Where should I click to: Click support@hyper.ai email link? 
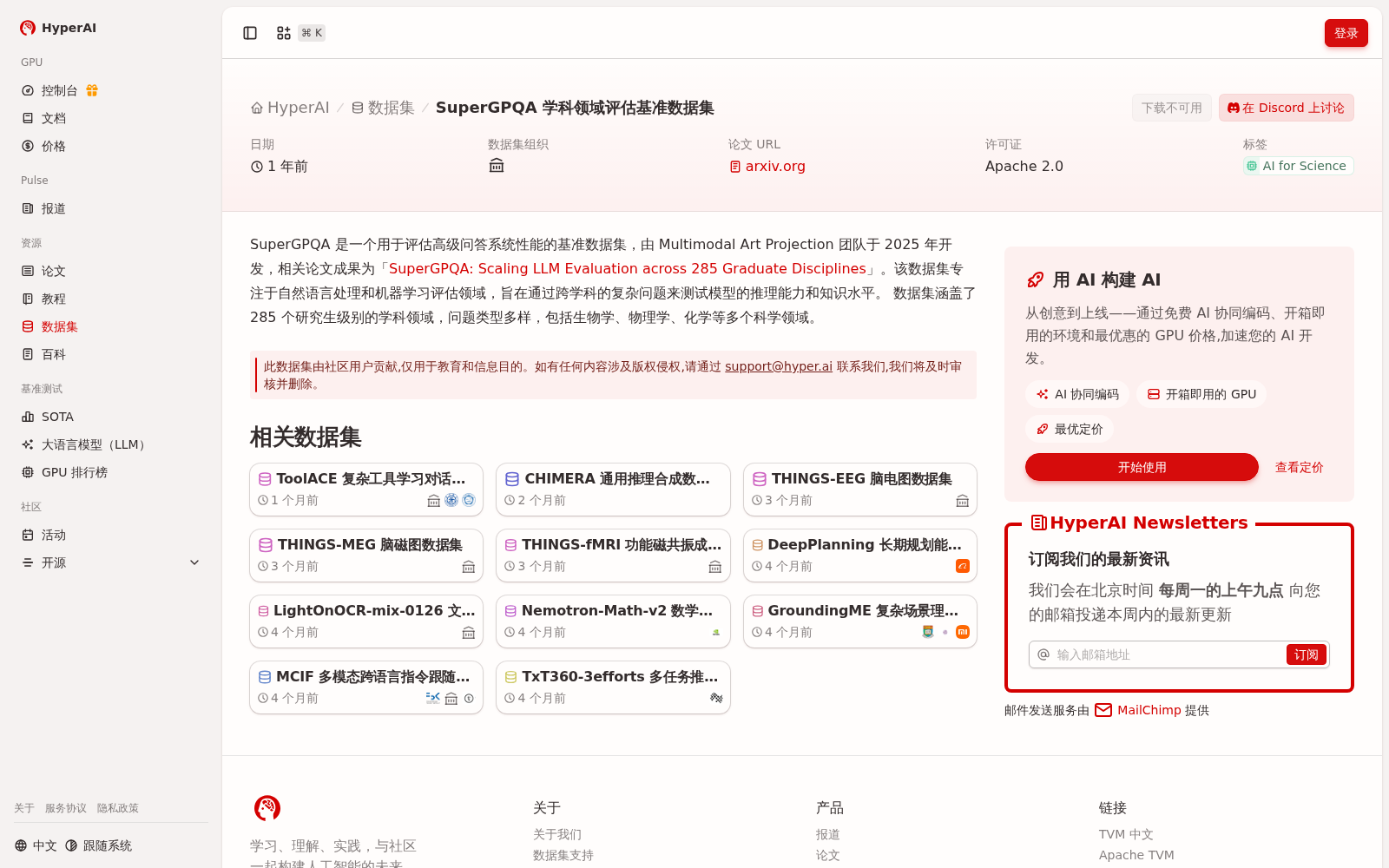click(x=779, y=366)
